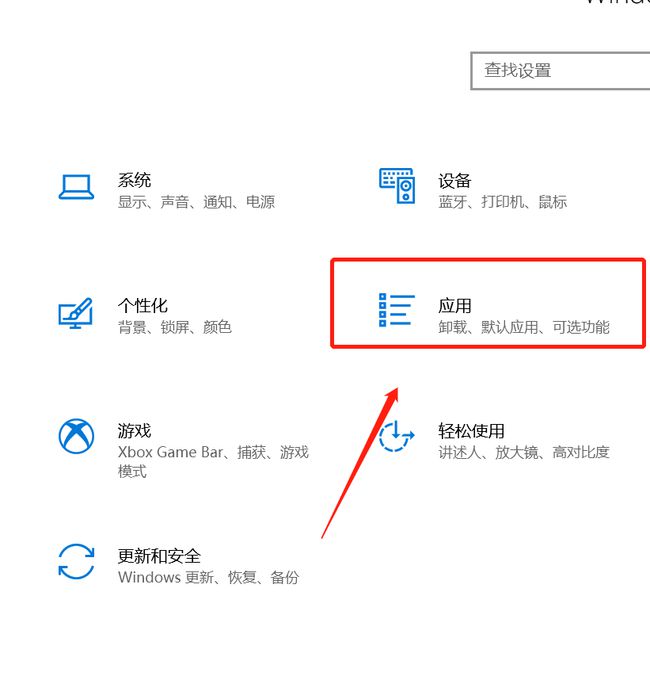650x680 pixels.
Task: Open the 设备 settings title
Action: (454, 180)
